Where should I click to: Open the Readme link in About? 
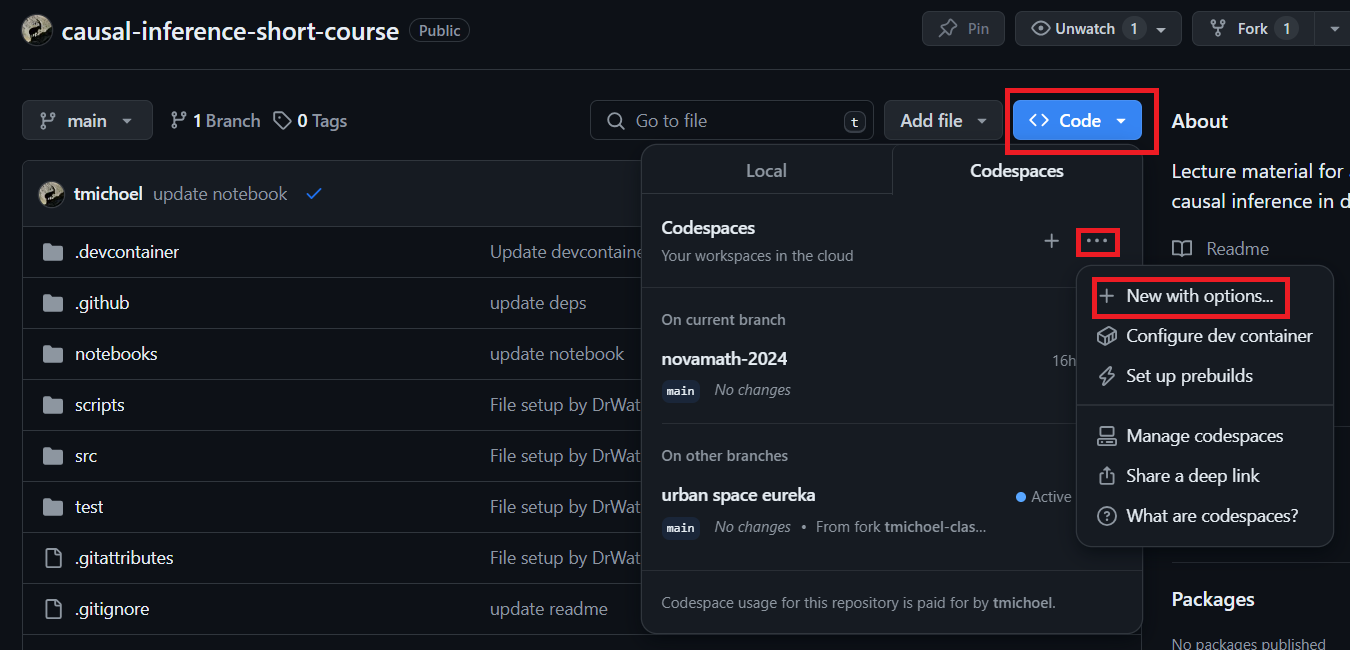pos(1220,249)
